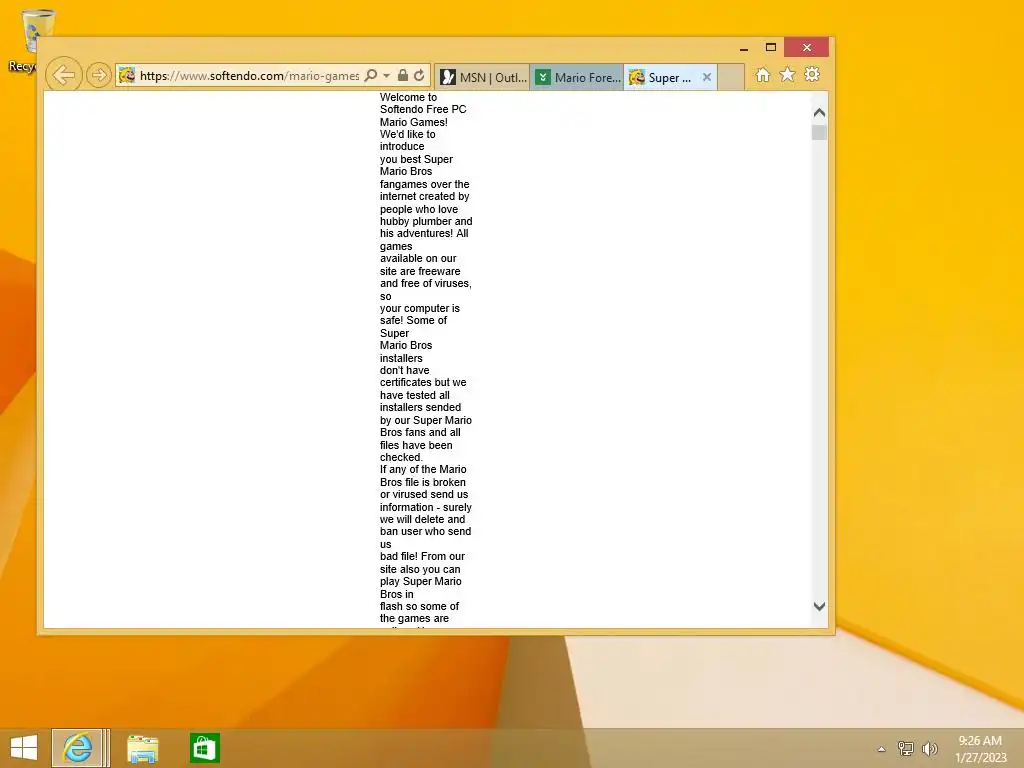Open the volume speaker icon

929,748
